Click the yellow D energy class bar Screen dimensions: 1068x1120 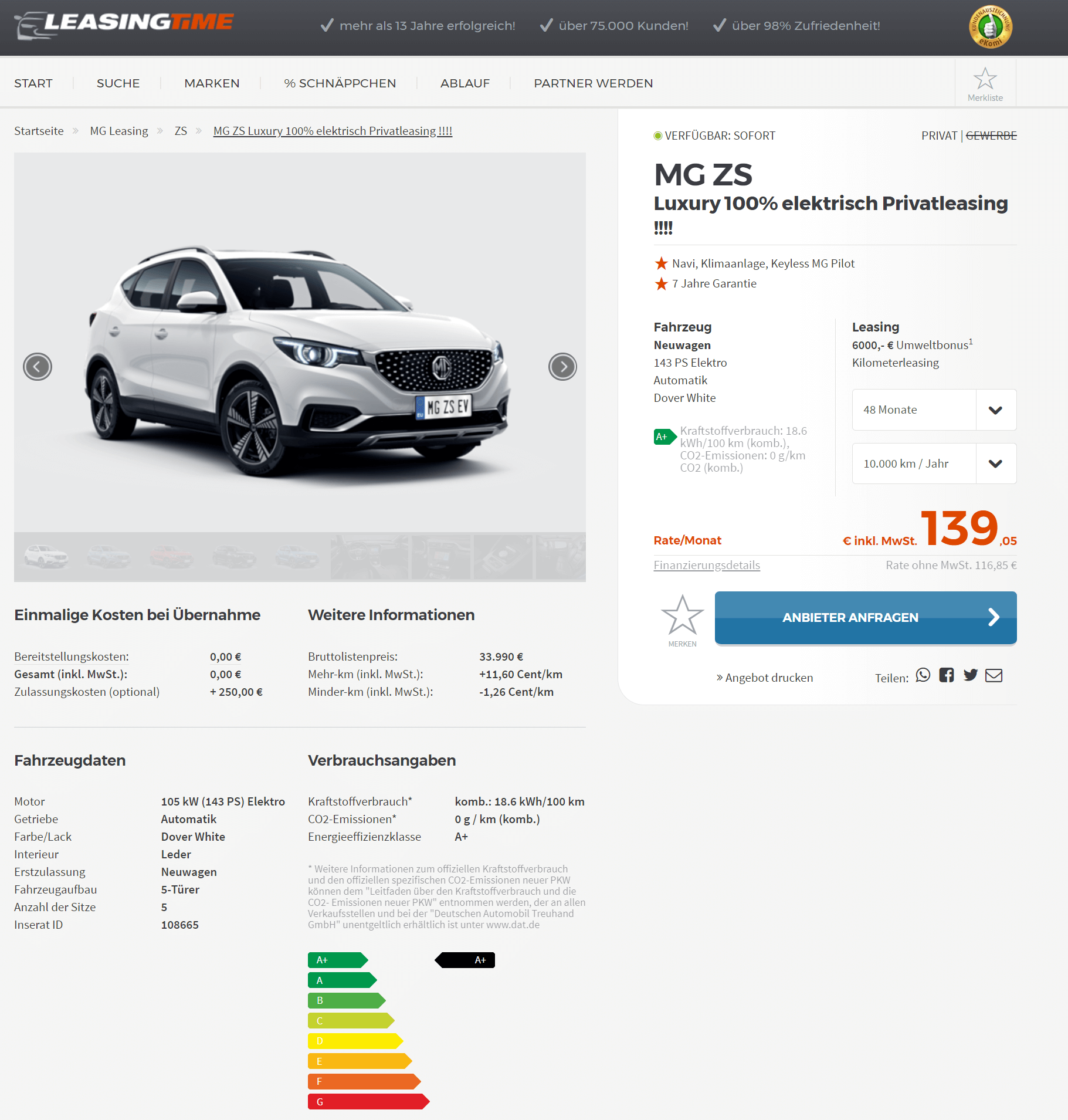coord(355,1041)
